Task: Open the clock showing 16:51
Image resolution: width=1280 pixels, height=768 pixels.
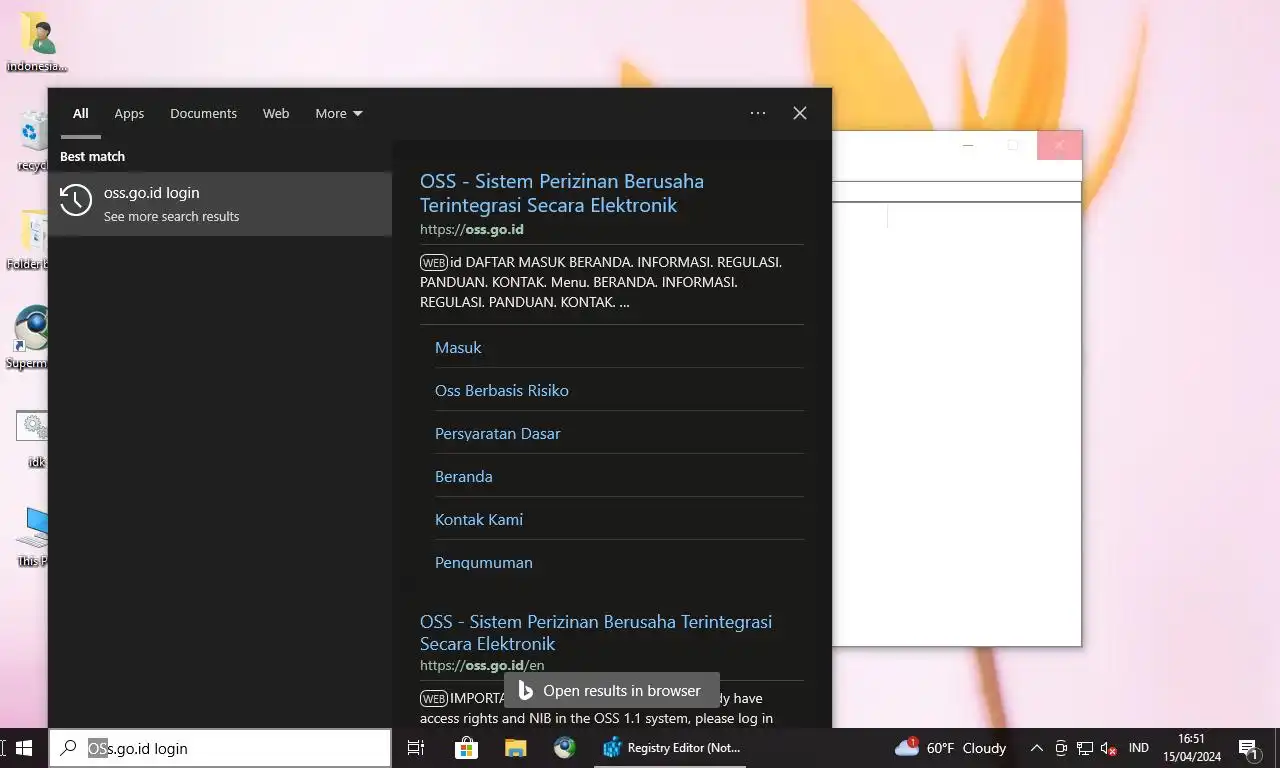Action: [x=1191, y=748]
